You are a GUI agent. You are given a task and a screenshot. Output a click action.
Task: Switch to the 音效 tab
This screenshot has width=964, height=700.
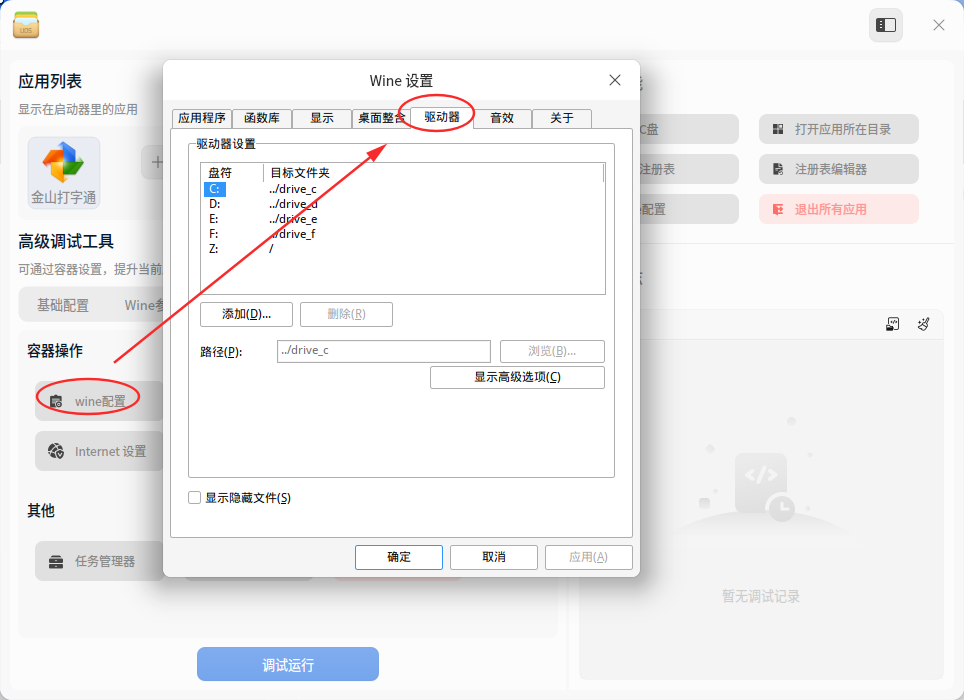point(502,118)
